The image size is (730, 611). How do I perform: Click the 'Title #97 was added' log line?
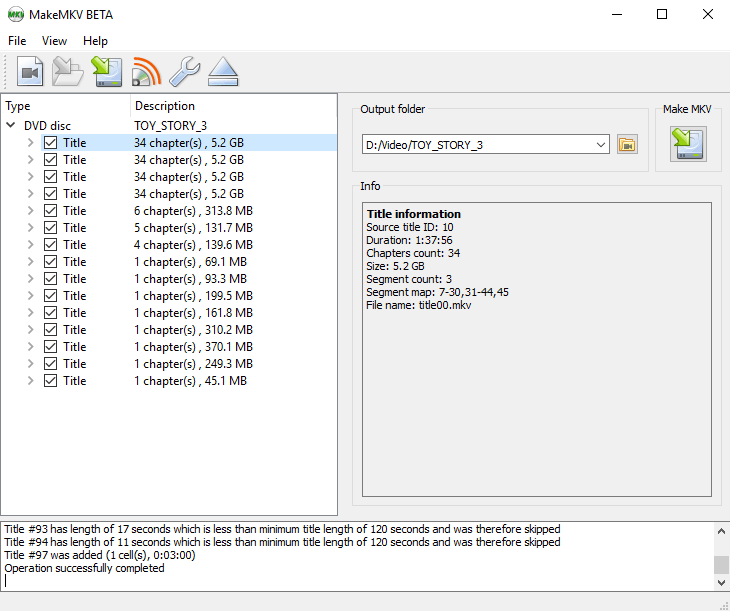tap(100, 555)
